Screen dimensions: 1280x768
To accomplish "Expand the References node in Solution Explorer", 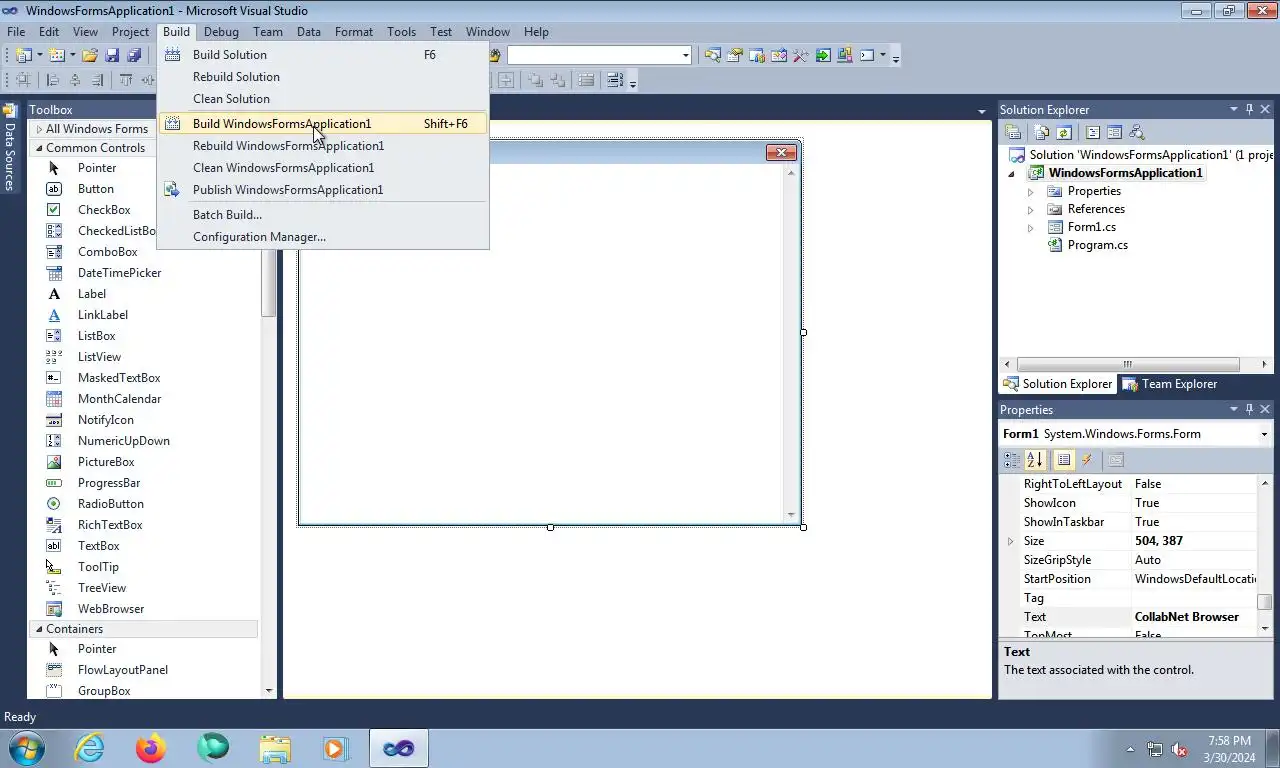I will pos(1031,209).
